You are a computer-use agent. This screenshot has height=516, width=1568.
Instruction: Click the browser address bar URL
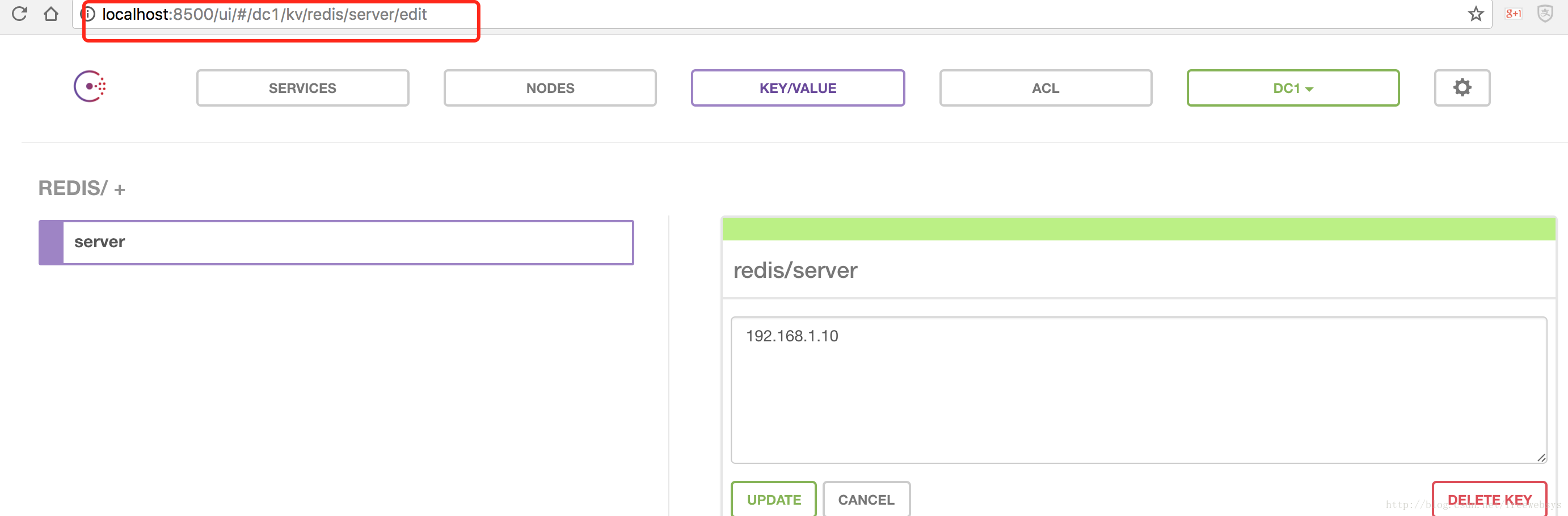pyautogui.click(x=264, y=14)
